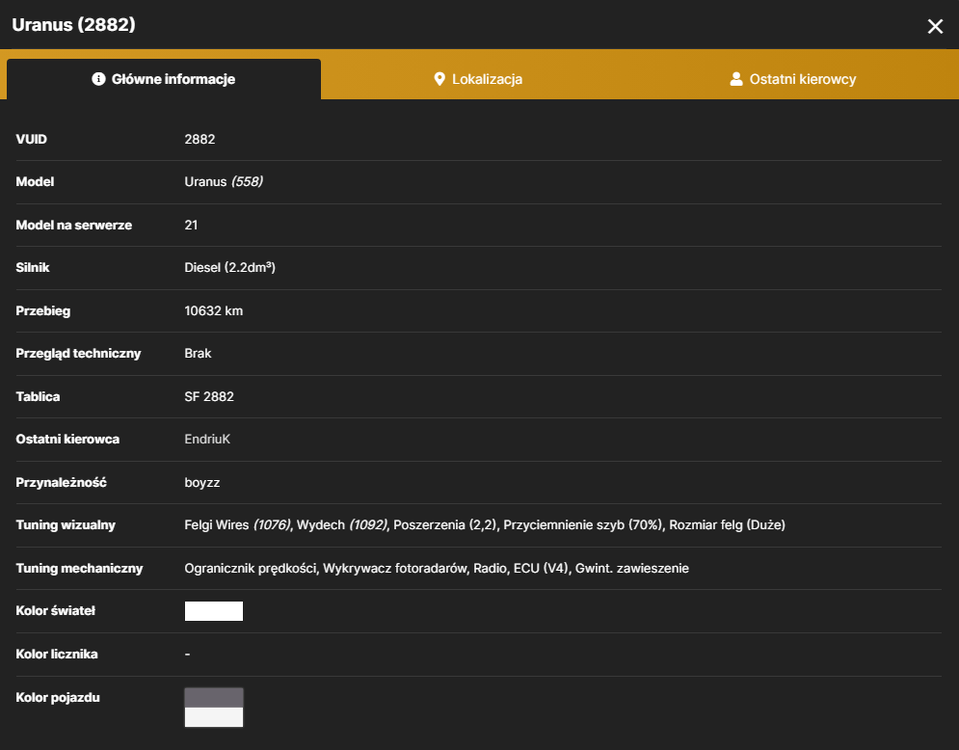Click the Model na serwerze value 21
The width and height of the screenshot is (959, 750).
(191, 225)
